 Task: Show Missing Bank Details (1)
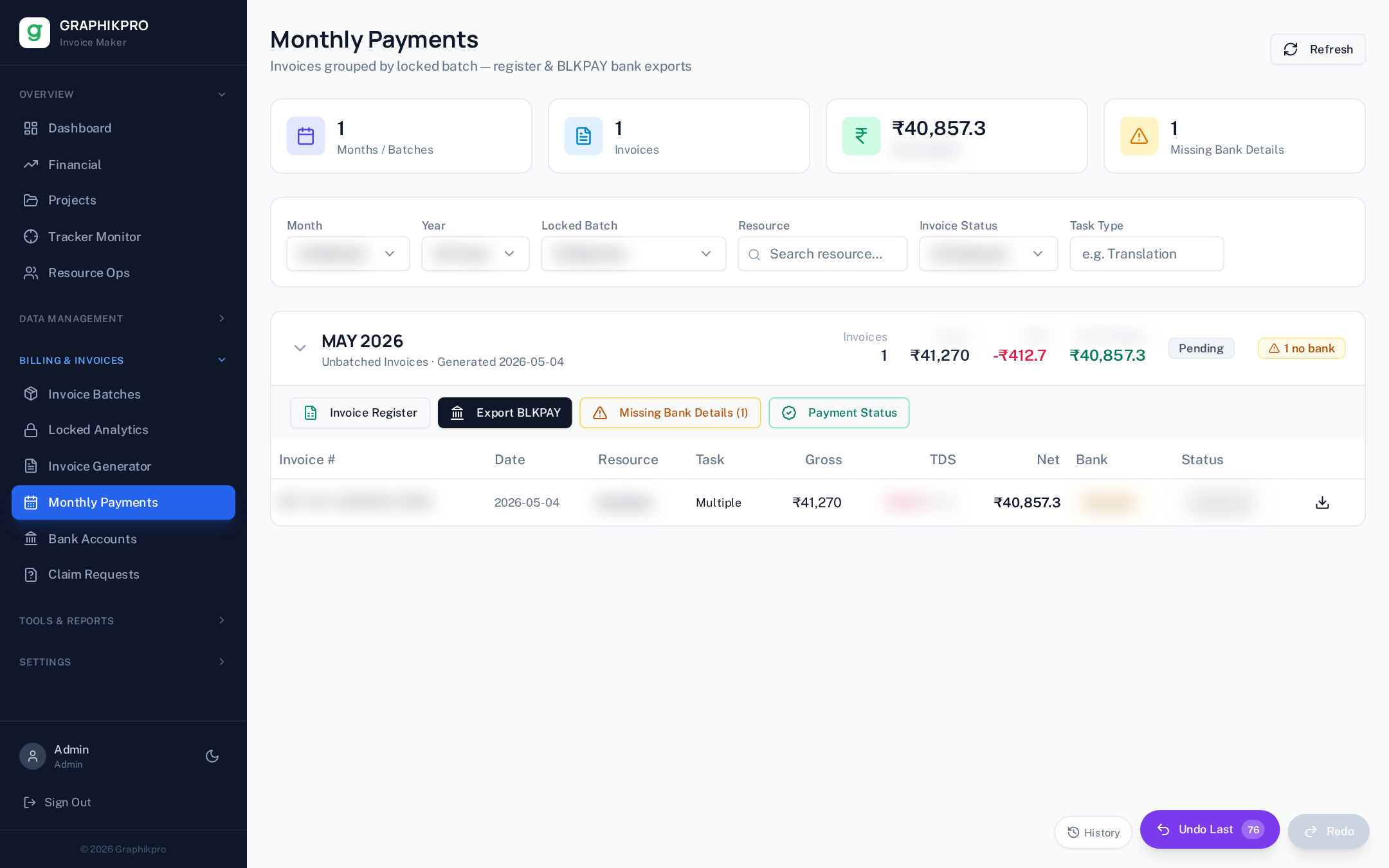pos(670,413)
